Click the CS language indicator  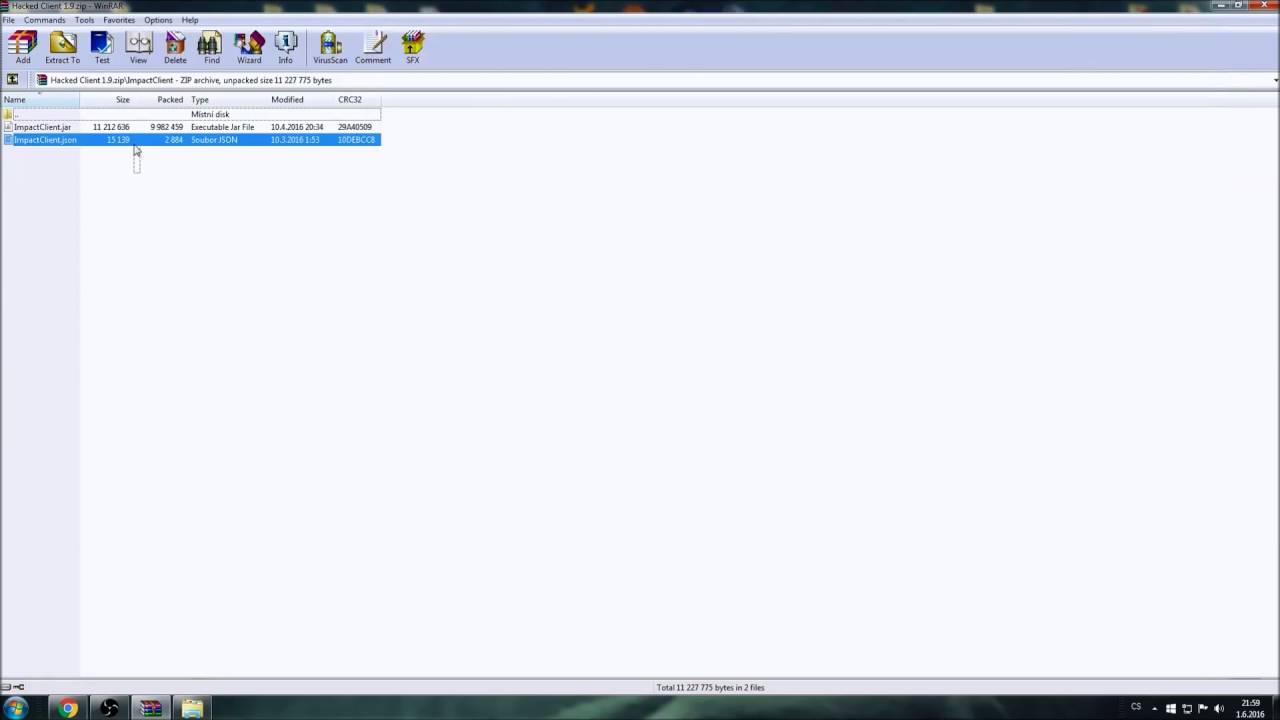click(1136, 707)
